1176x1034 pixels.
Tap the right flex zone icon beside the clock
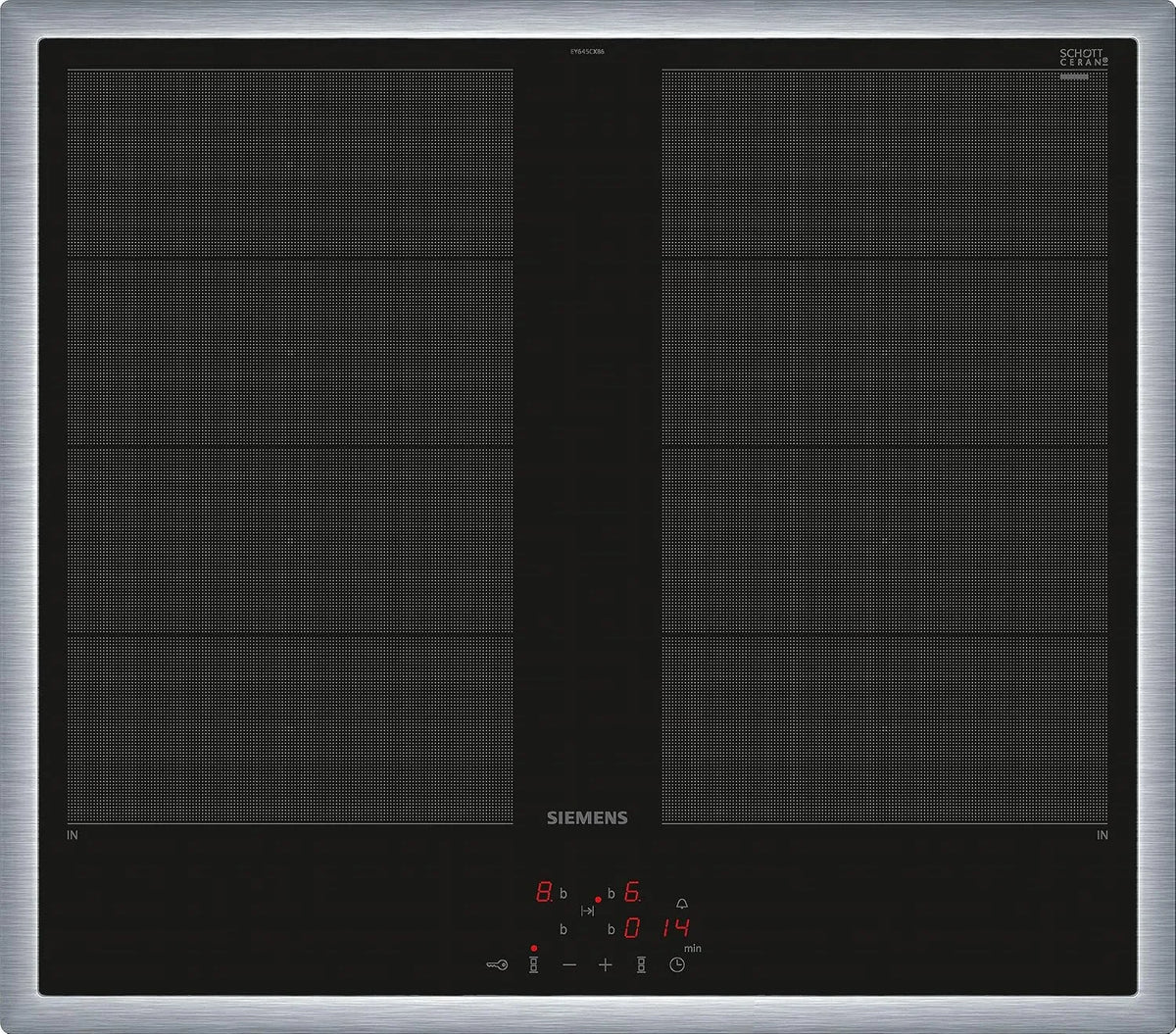pyautogui.click(x=642, y=965)
